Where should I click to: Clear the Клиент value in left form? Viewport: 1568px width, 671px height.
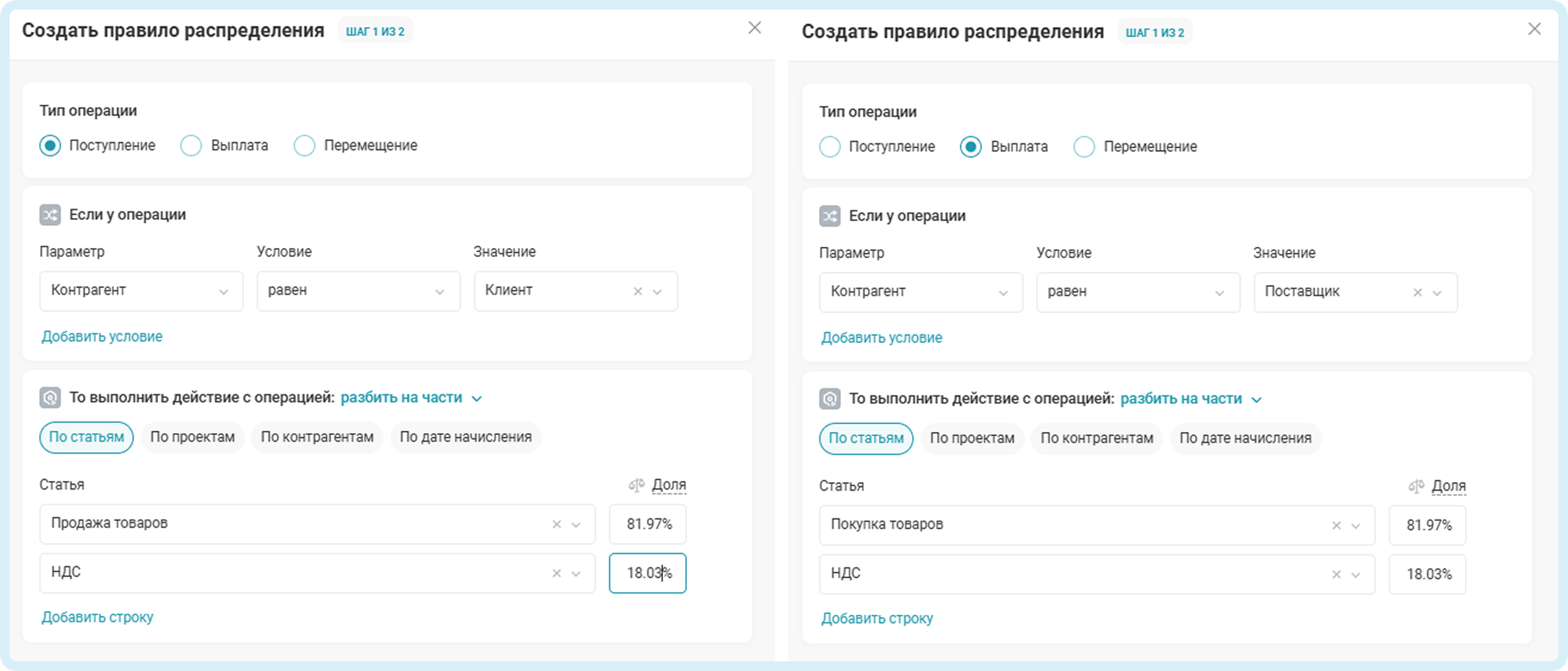[637, 292]
